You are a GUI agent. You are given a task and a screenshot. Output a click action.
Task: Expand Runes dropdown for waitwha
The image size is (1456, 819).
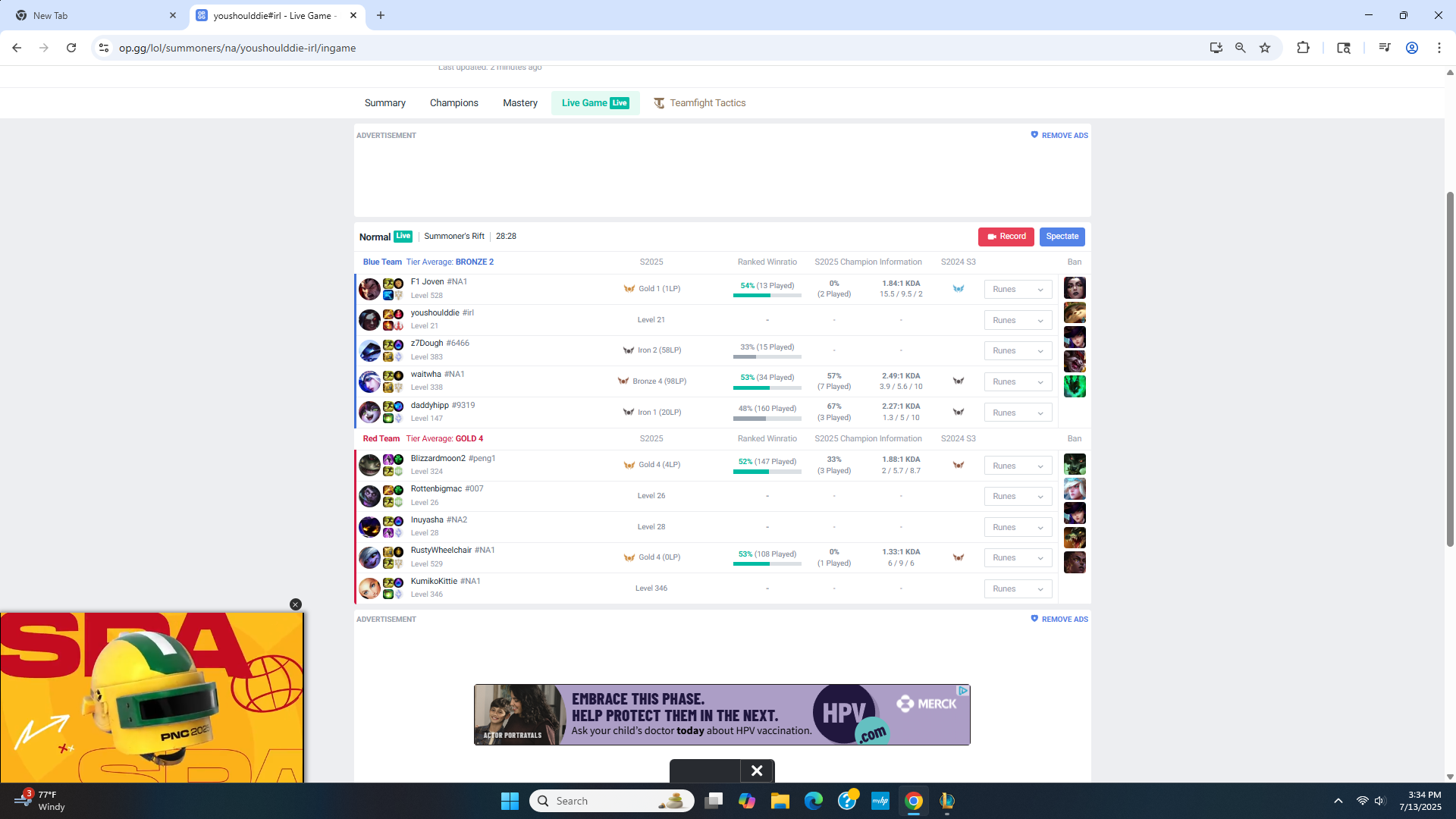(x=1018, y=381)
